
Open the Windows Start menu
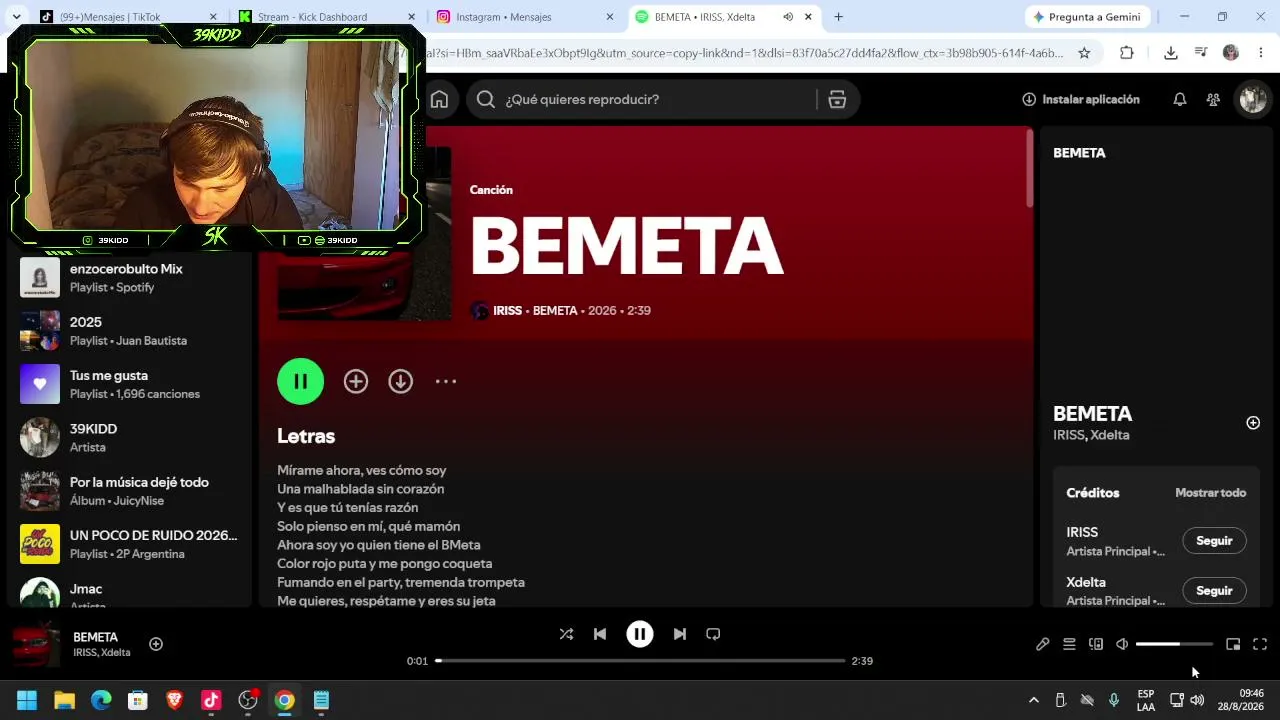(27, 700)
